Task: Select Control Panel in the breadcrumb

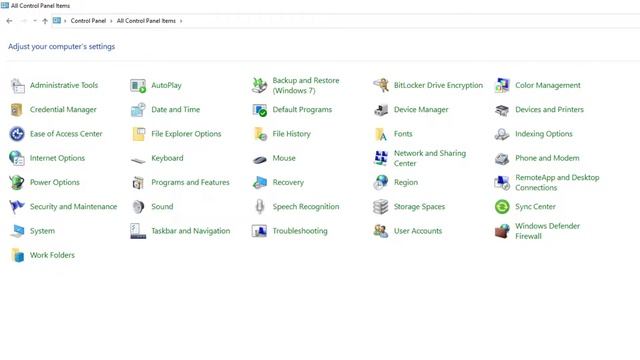Action: click(88, 21)
